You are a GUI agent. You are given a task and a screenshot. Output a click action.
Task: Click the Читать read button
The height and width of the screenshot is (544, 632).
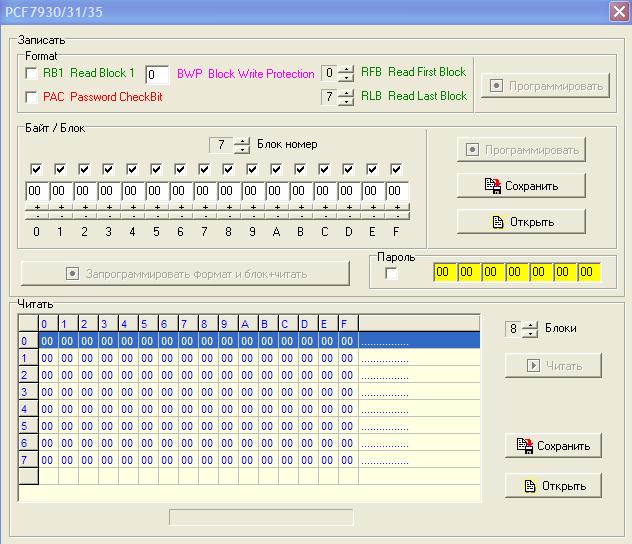(x=553, y=365)
